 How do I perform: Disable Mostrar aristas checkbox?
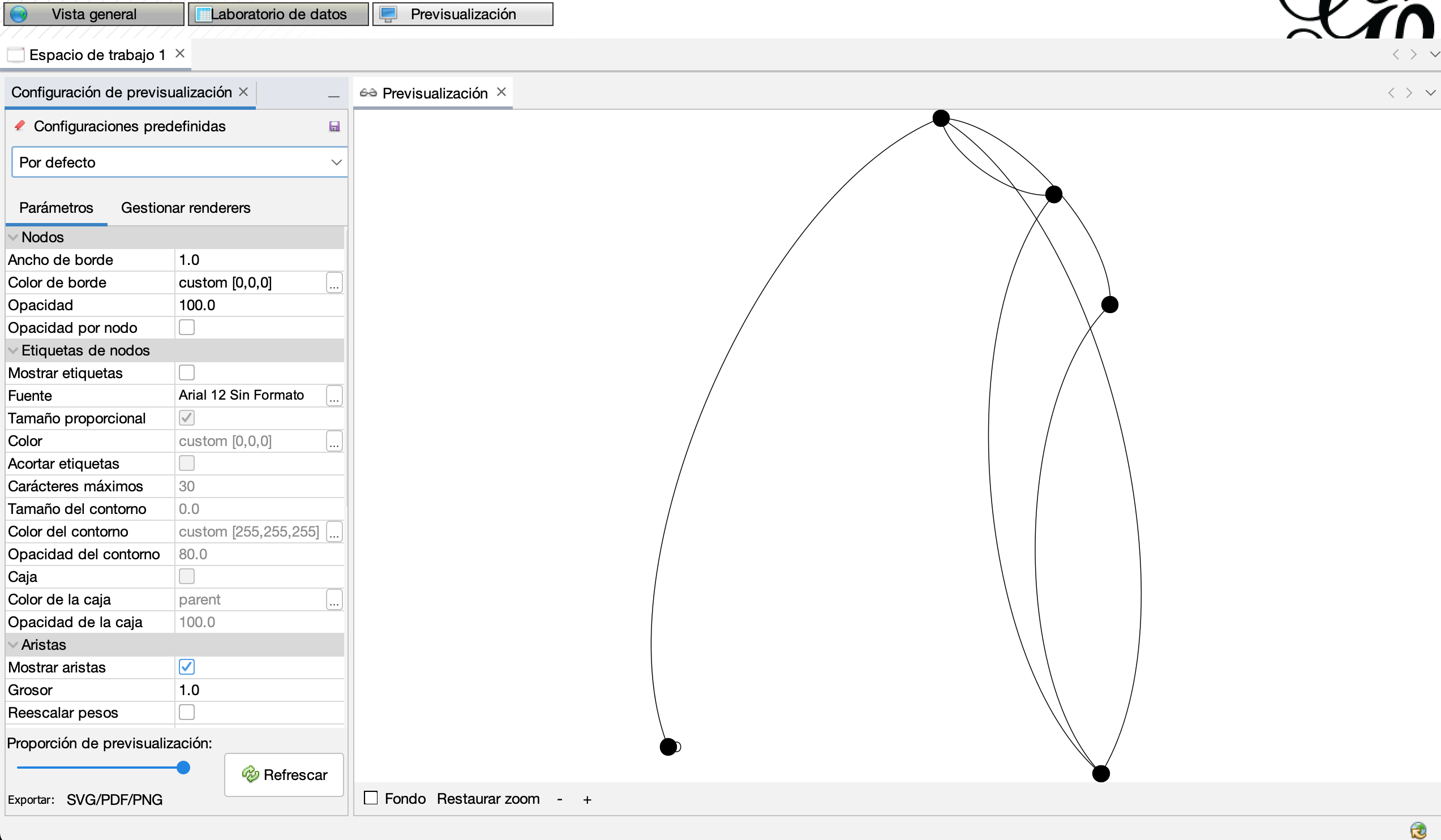click(186, 667)
